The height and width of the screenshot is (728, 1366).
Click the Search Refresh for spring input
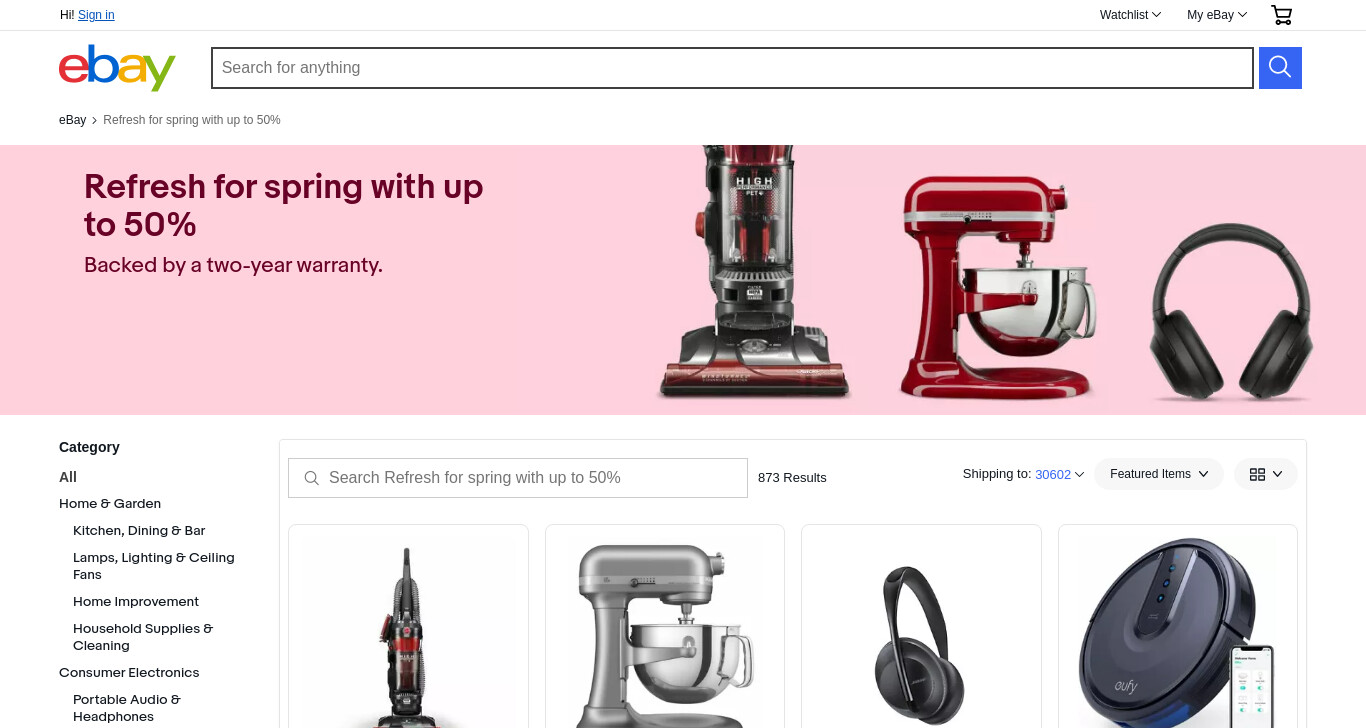click(518, 478)
